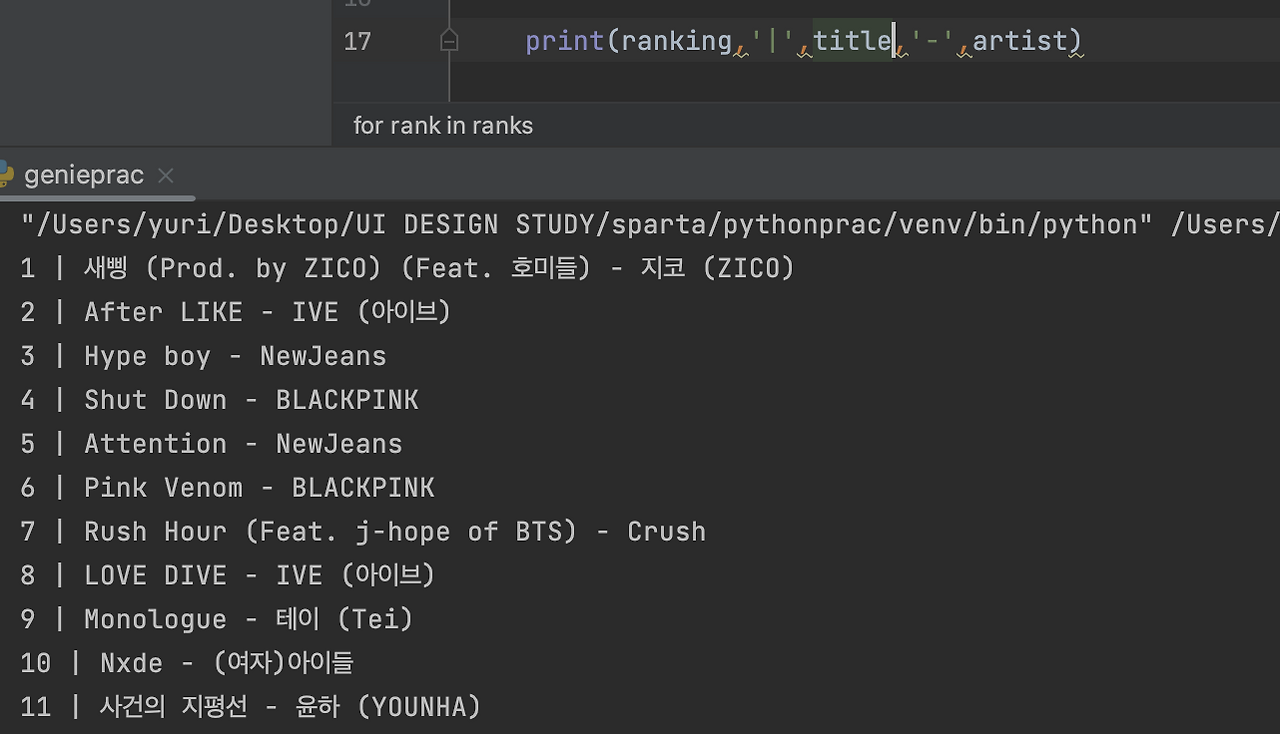Click the sticky header line 'for rank in ranks'
This screenshot has width=1280, height=734.
point(443,125)
